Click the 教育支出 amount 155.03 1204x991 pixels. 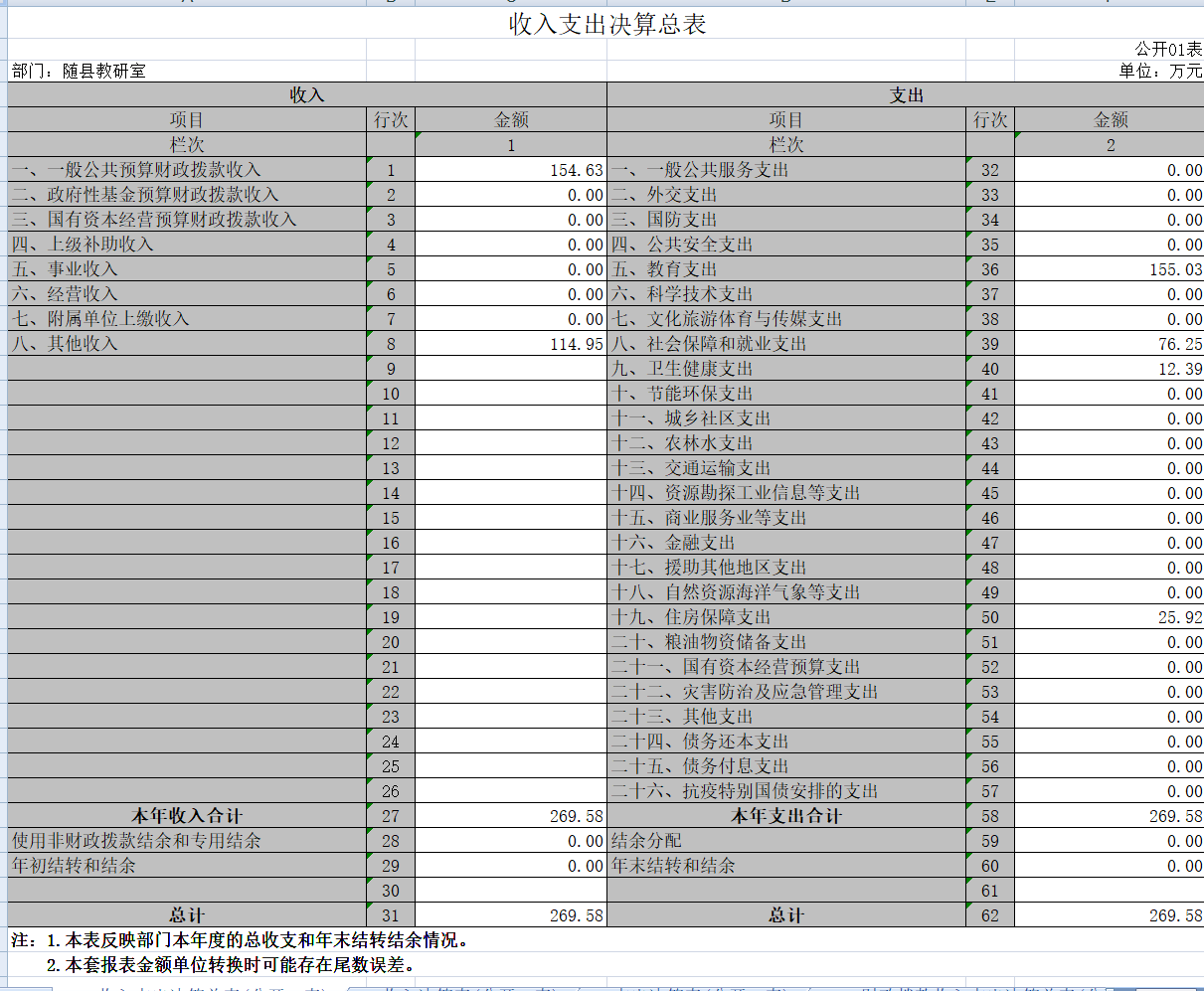tap(1110, 269)
